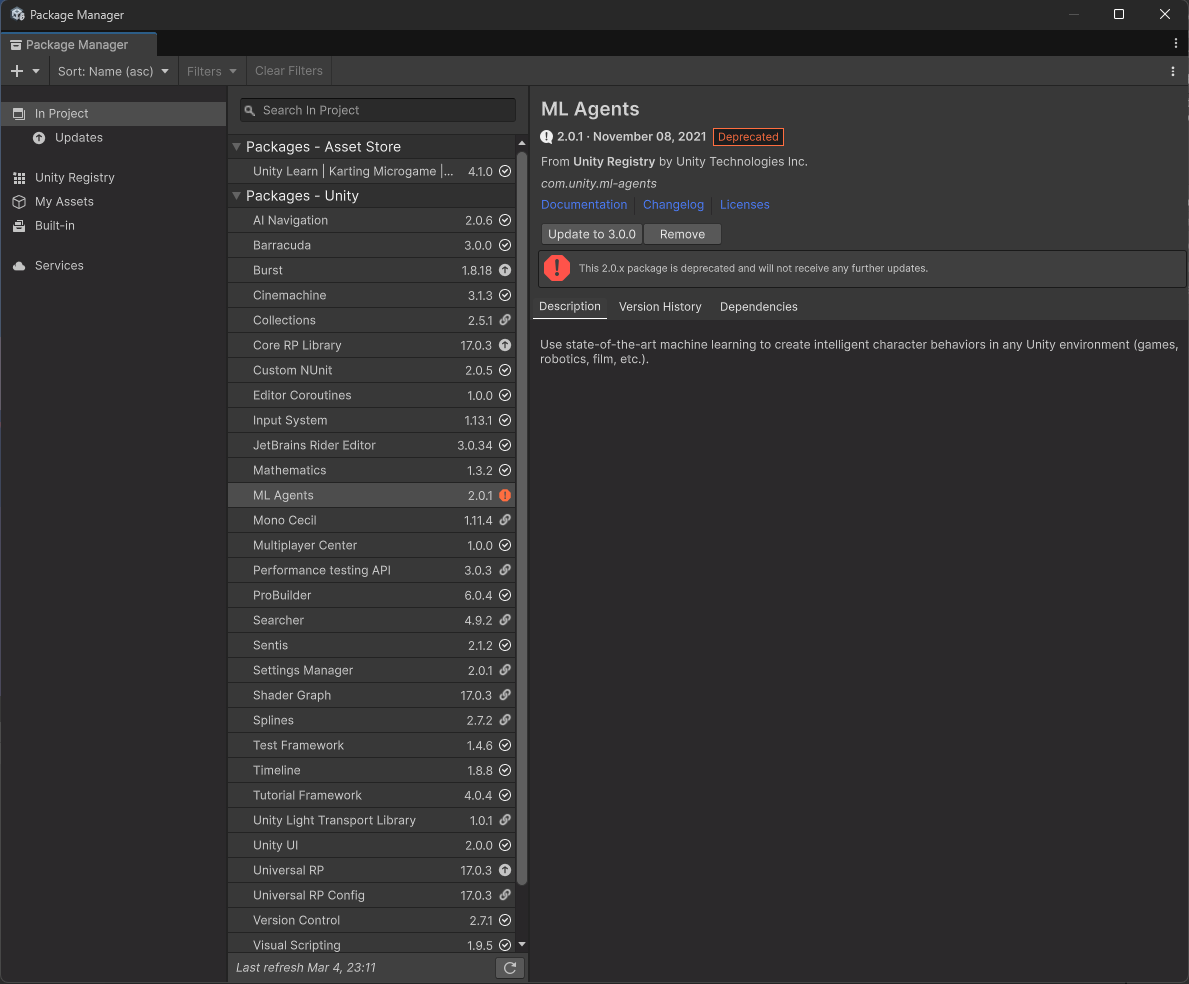Viewport: 1189px width, 984px height.
Task: Switch to the Dependencies tab
Action: click(x=758, y=307)
